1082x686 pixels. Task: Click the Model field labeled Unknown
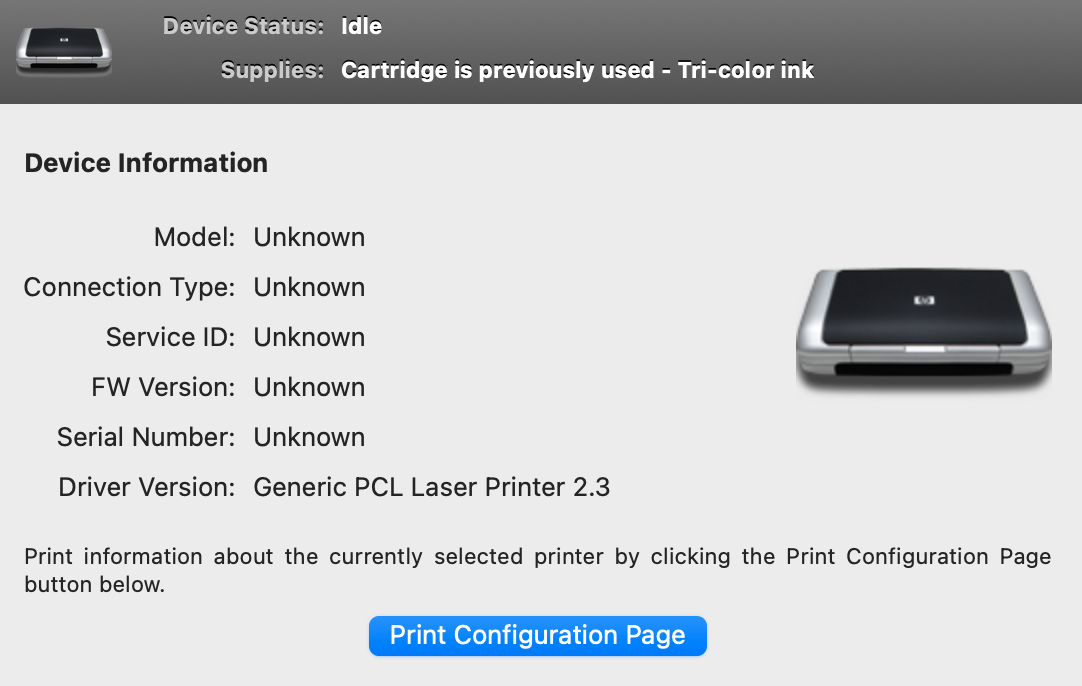[x=309, y=237]
